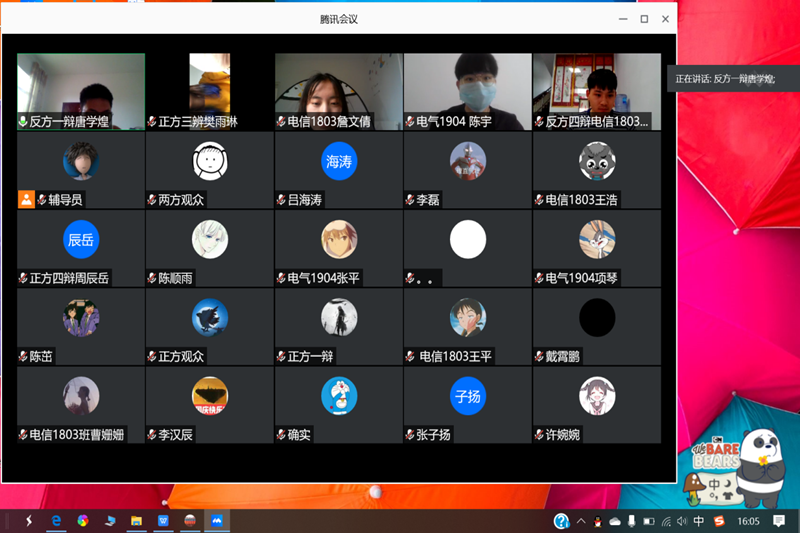The height and width of the screenshot is (533, 800).
Task: Click the name label 电气1904项琴
Action: [581, 278]
